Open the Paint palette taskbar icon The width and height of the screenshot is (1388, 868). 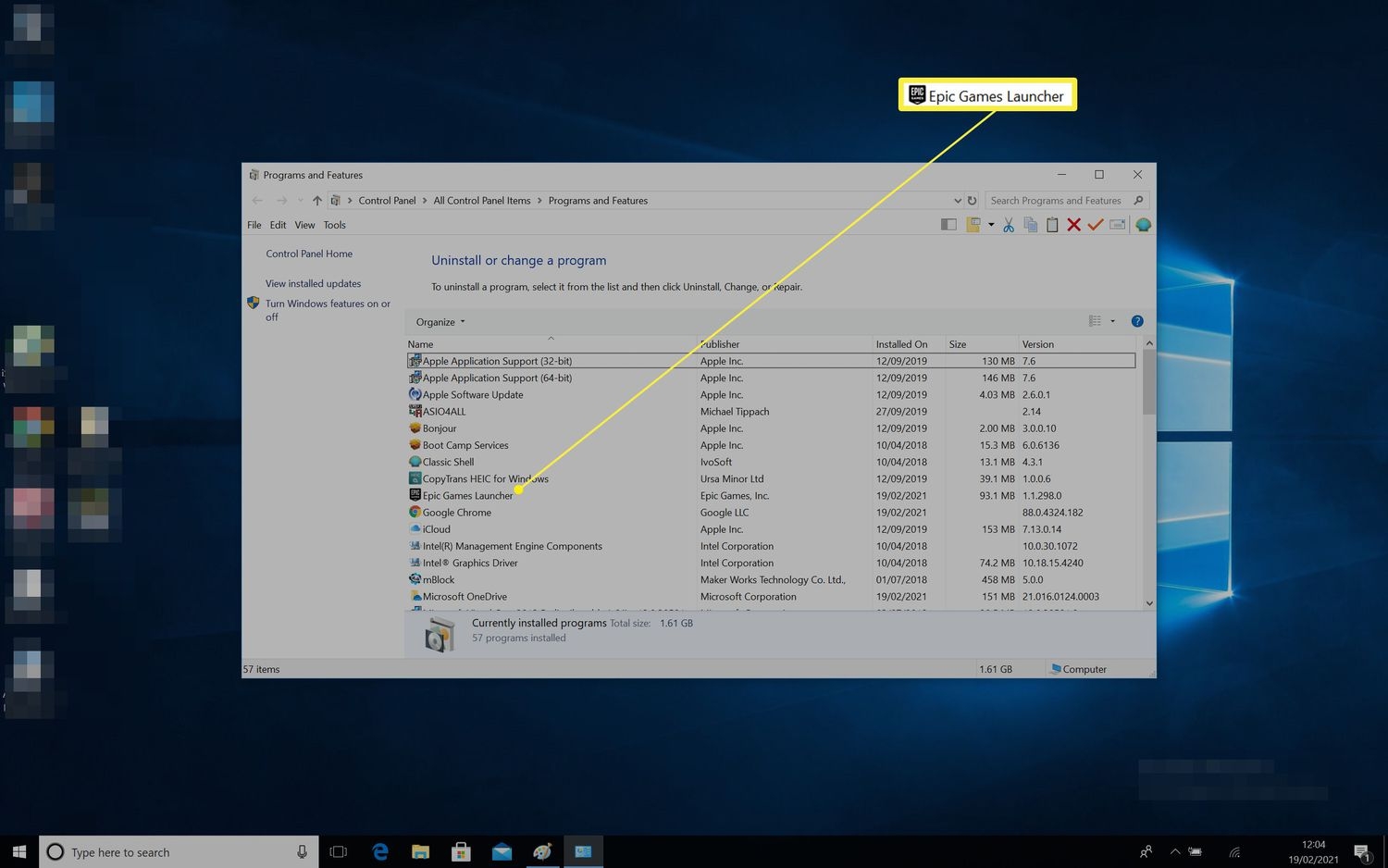tap(542, 852)
